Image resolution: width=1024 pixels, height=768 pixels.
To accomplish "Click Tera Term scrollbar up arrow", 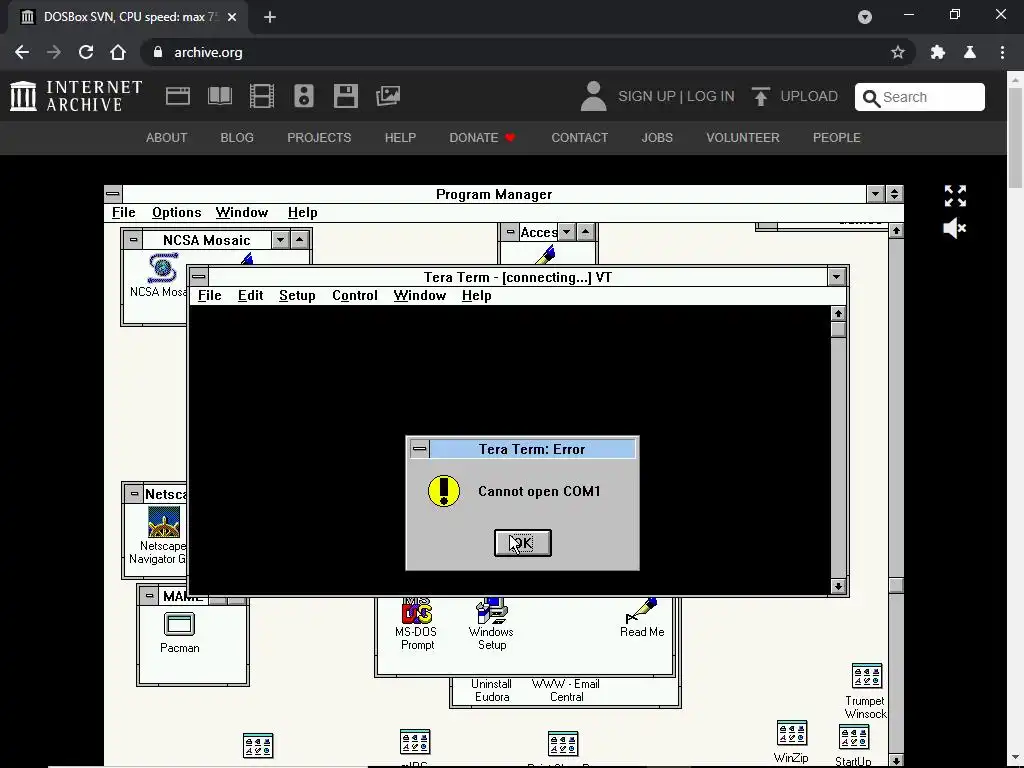I will pyautogui.click(x=838, y=313).
